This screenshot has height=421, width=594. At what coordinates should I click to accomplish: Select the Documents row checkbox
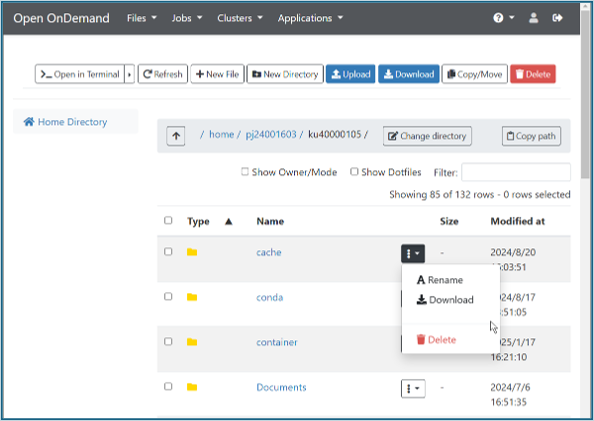click(168, 386)
